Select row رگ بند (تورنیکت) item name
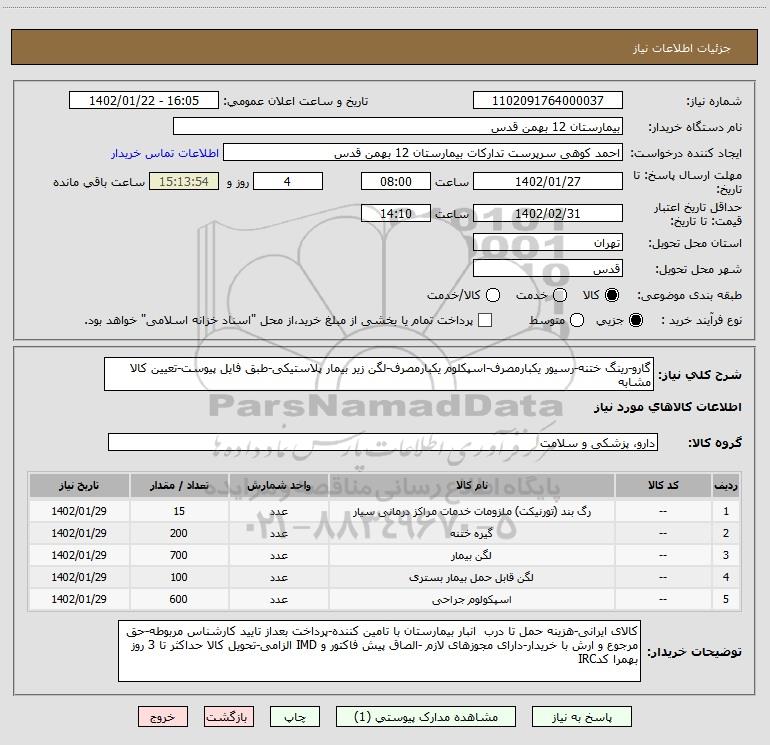Image resolution: width=770 pixels, height=745 pixels. pos(472,511)
